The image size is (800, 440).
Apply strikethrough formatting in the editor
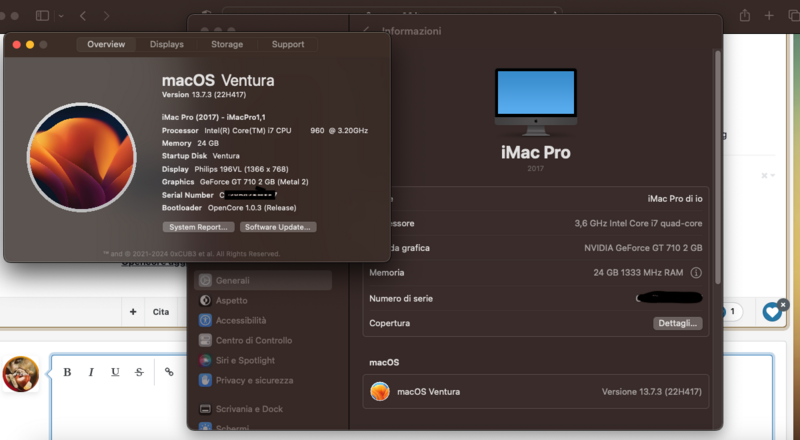(139, 372)
